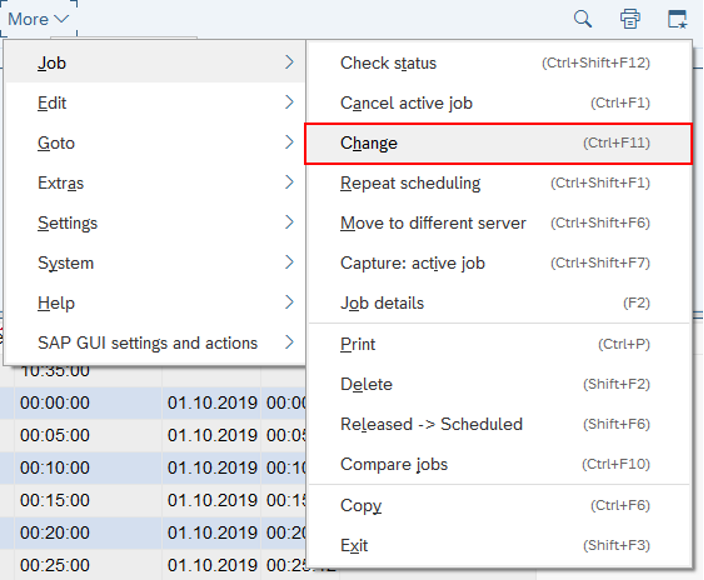Choose Exit in the Job submenu
704x580 pixels.
click(x=499, y=545)
